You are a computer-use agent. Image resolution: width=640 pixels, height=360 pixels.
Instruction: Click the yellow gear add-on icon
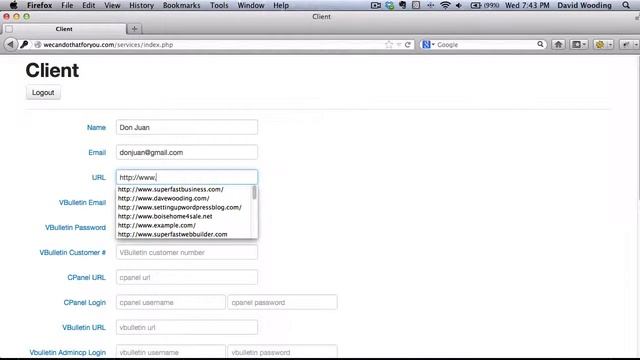pyautogui.click(x=600, y=44)
